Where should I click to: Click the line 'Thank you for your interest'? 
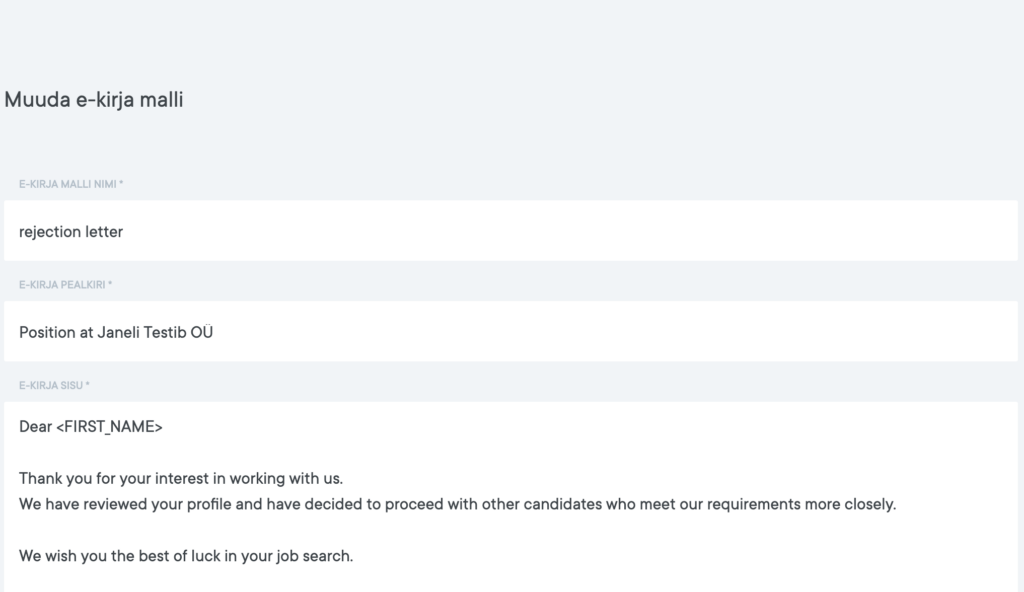(180, 478)
